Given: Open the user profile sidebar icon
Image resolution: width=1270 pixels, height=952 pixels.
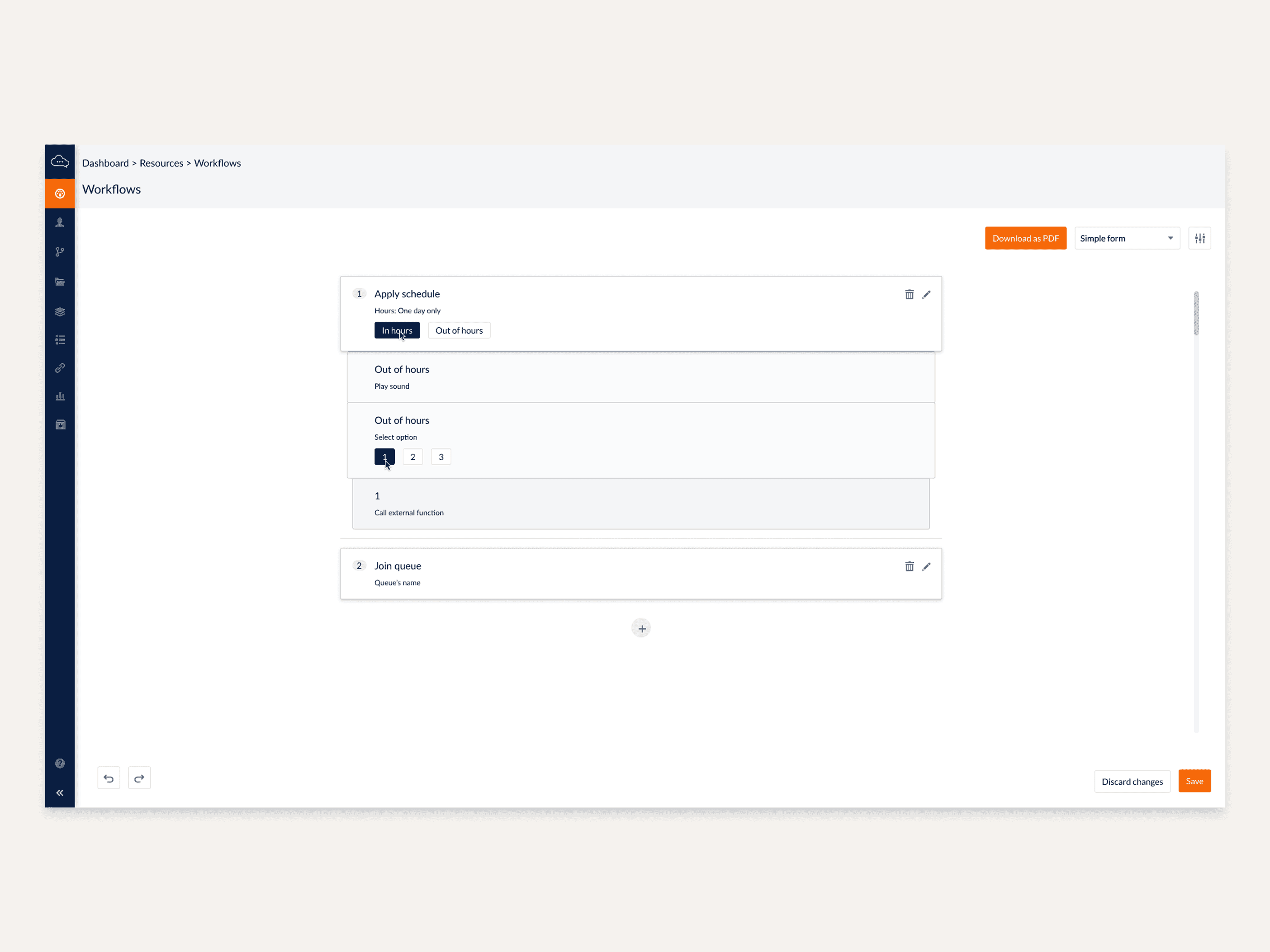Looking at the screenshot, I should click(60, 223).
